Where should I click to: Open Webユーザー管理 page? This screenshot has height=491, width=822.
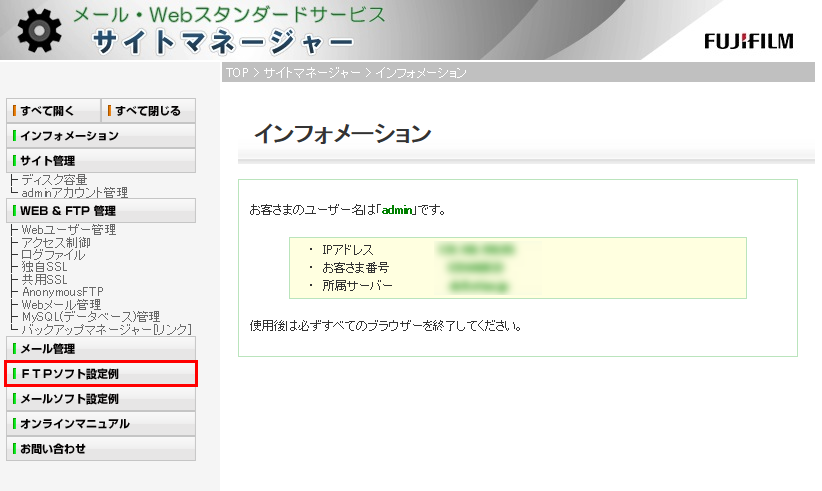(x=68, y=230)
